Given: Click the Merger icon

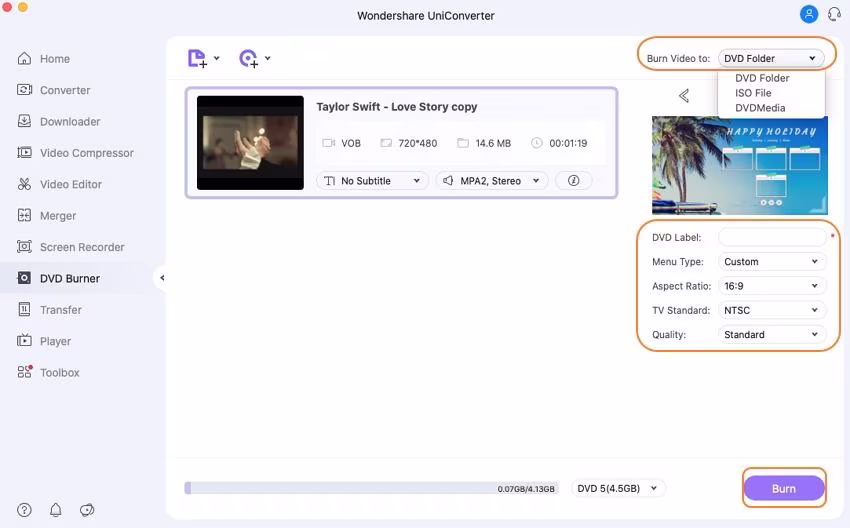Looking at the screenshot, I should 24,216.
